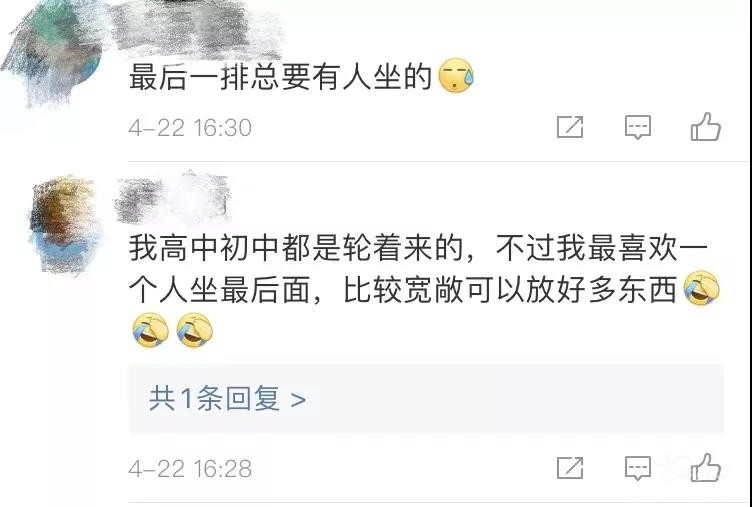Select the comment starting 我高中初中都是轮着来的
This screenshot has width=752, height=507.
[x=424, y=289]
